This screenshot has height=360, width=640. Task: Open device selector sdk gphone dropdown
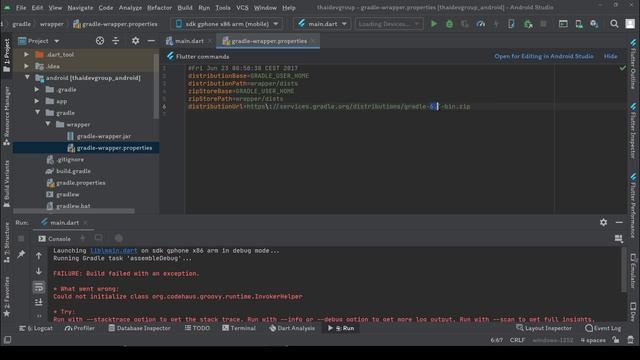pos(227,24)
